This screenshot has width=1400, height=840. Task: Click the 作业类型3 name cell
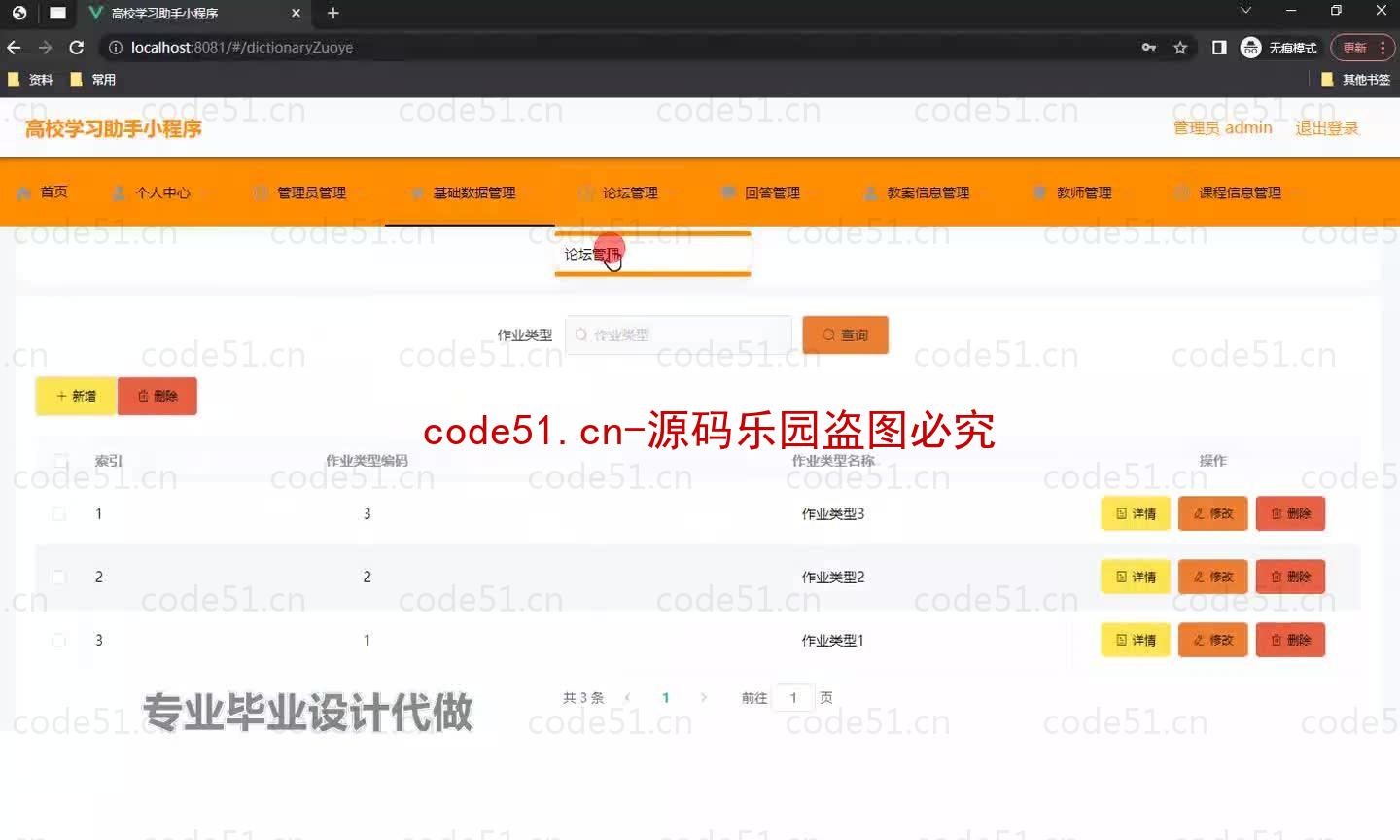[833, 513]
